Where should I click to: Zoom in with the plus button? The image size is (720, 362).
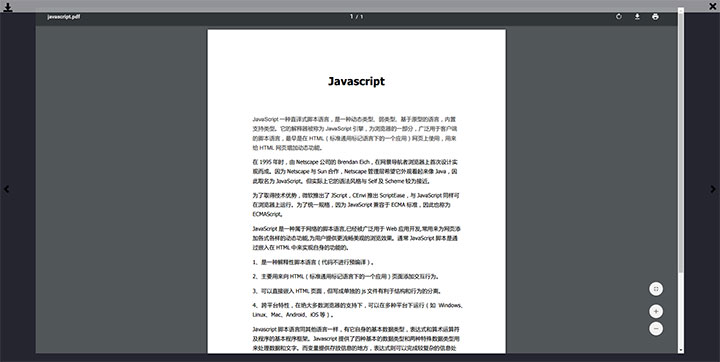point(656,311)
